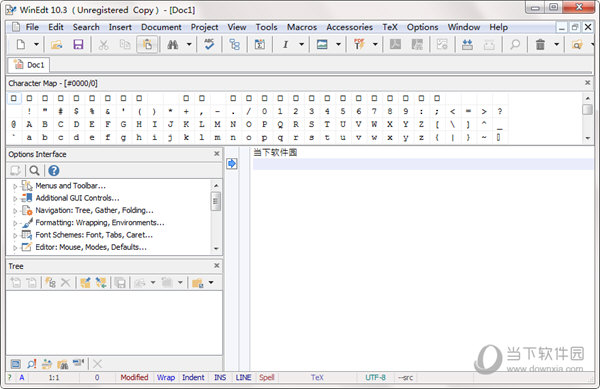Click the monitor speaker icon in bottom toolbar
This screenshot has width=600, height=389.
78,363
